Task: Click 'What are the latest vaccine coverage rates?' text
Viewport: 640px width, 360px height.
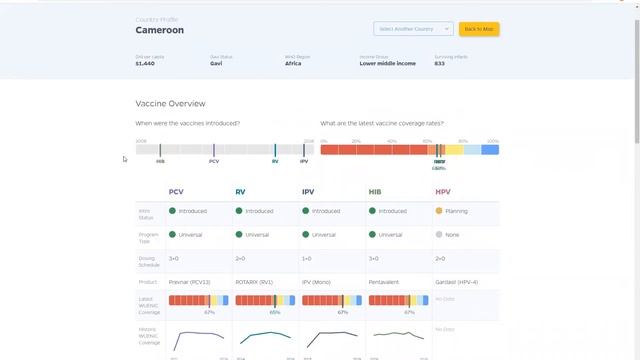Action: coord(382,123)
